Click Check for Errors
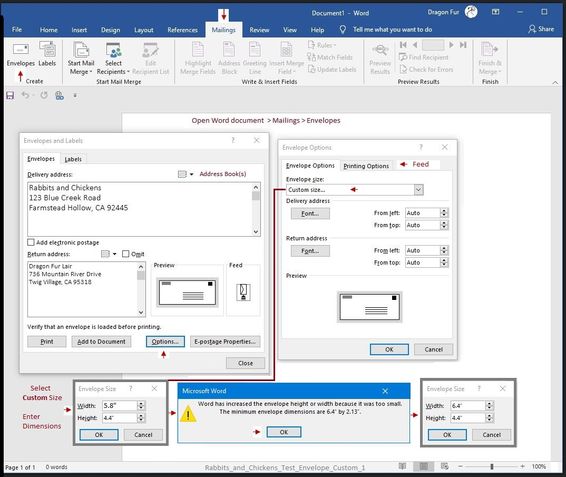The height and width of the screenshot is (477, 566). [x=426, y=69]
